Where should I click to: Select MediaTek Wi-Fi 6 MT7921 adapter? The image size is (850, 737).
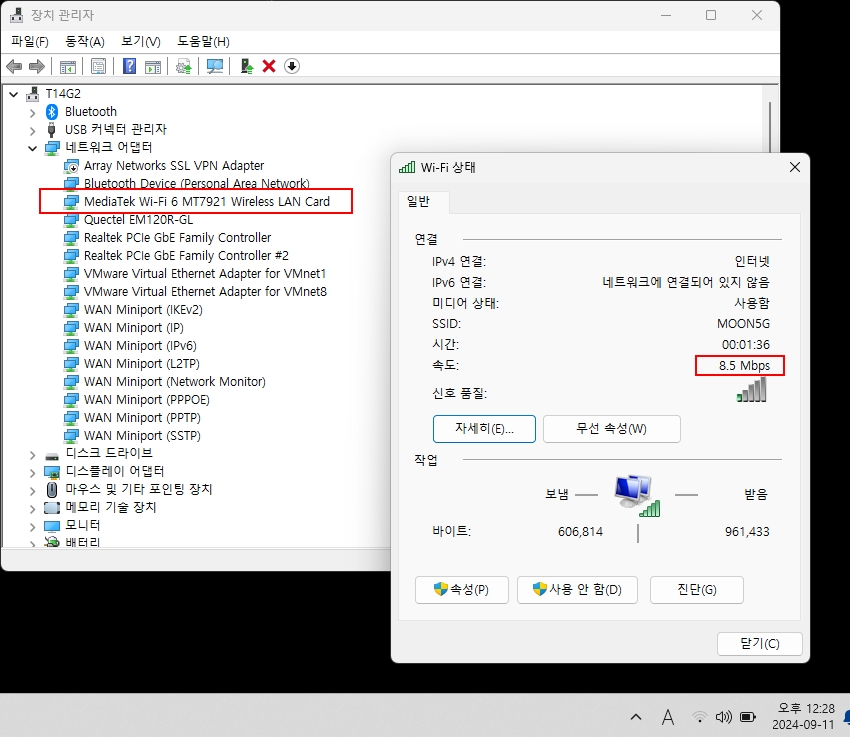[x=207, y=202]
